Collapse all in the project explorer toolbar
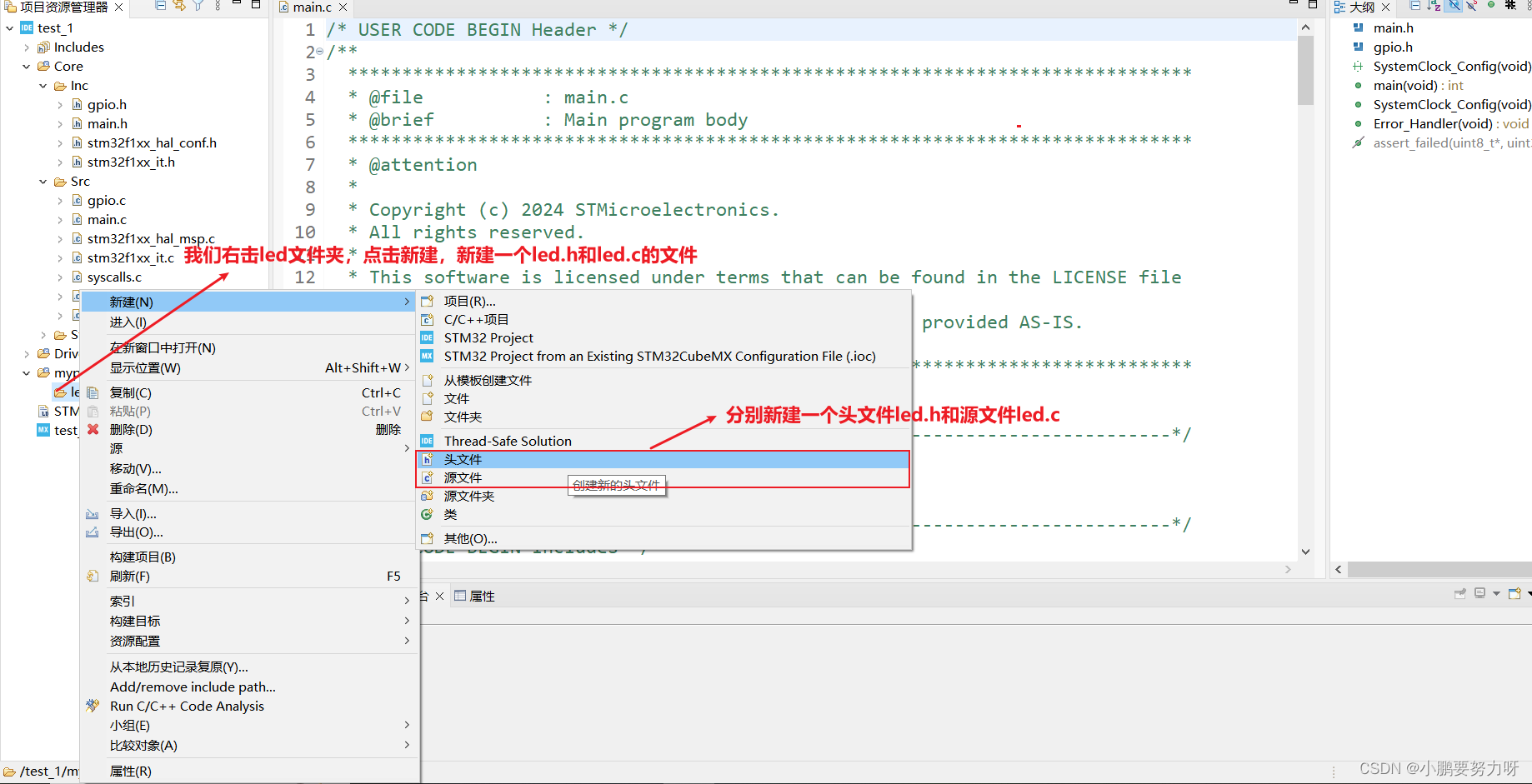This screenshot has width=1532, height=784. 161,6
